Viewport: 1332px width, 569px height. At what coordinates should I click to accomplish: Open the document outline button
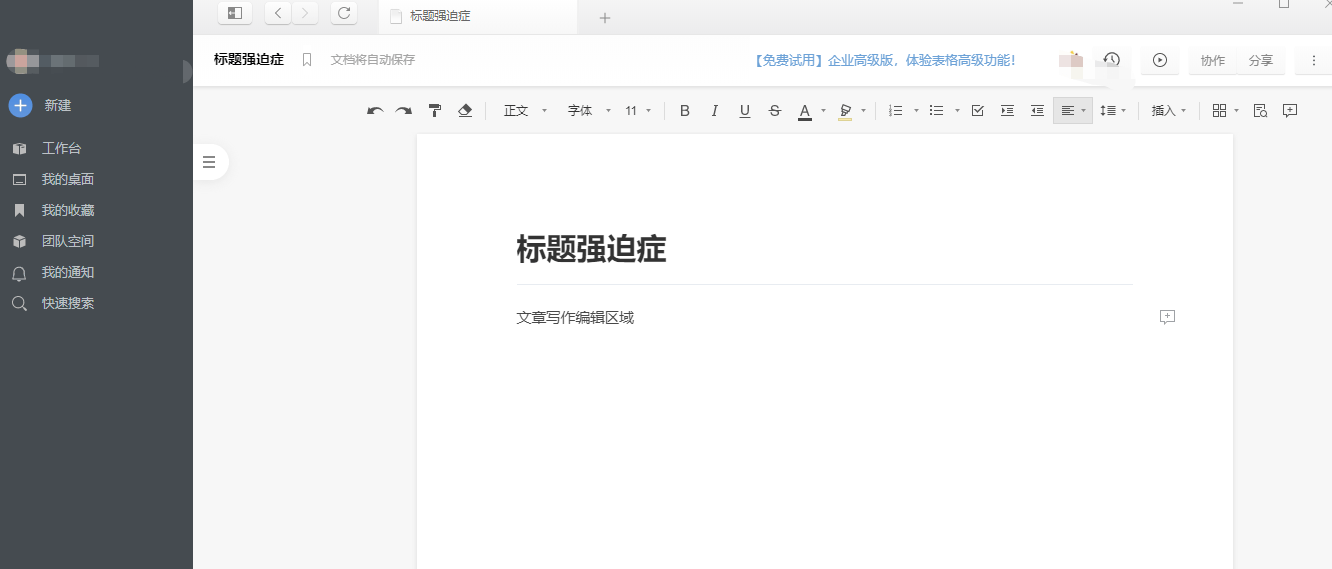pos(209,162)
